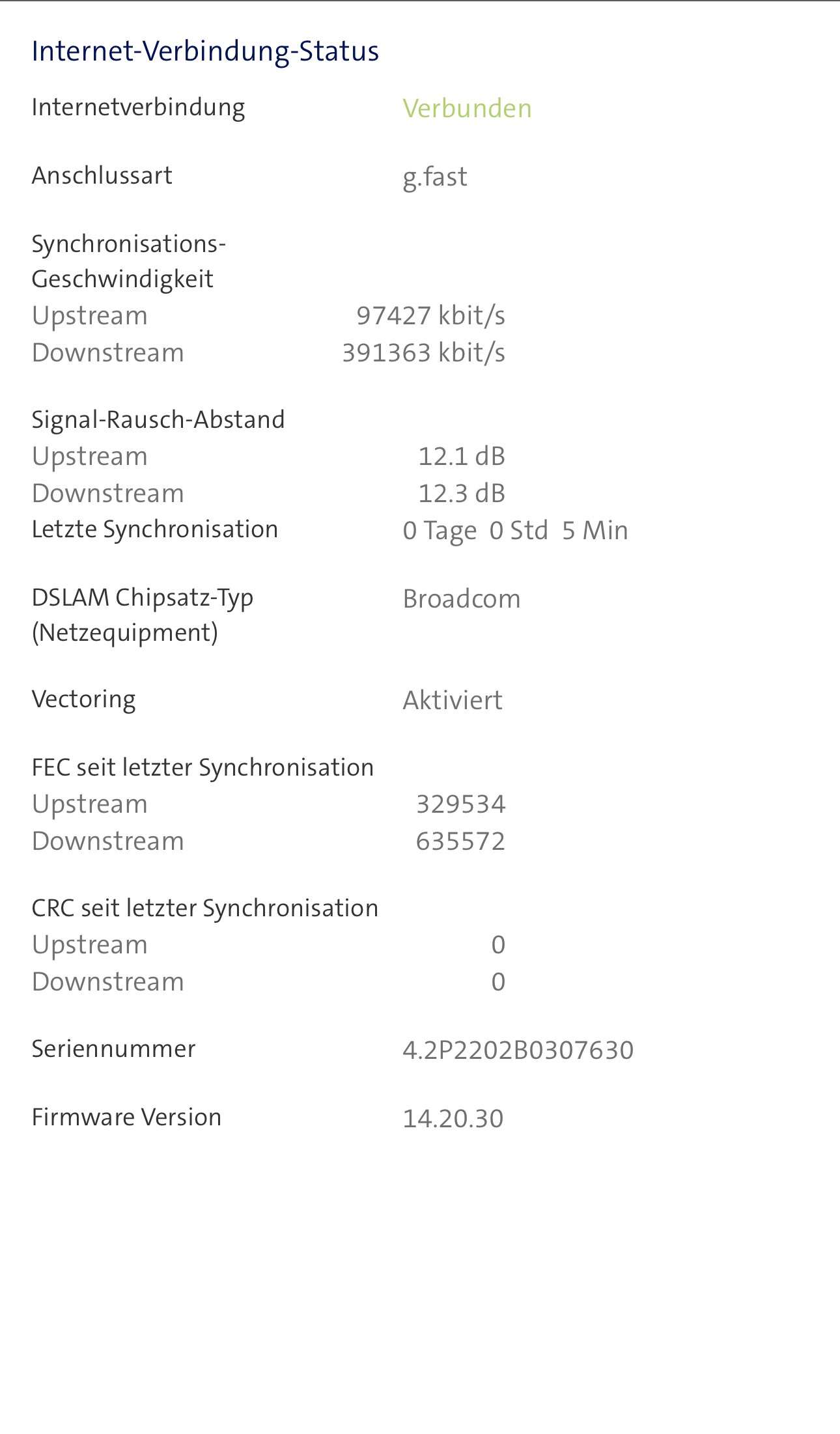The height and width of the screenshot is (1434, 840).
Task: Click the Signal-Rausch-Abstand label
Action: [x=158, y=420]
